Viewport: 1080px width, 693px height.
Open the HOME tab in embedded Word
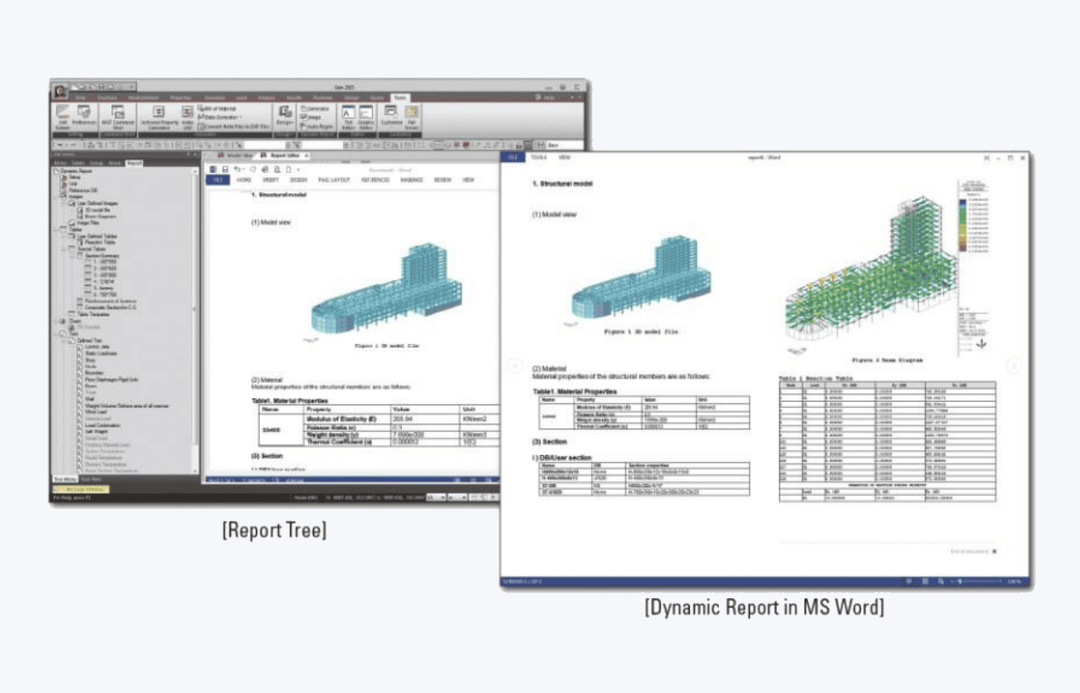(244, 180)
